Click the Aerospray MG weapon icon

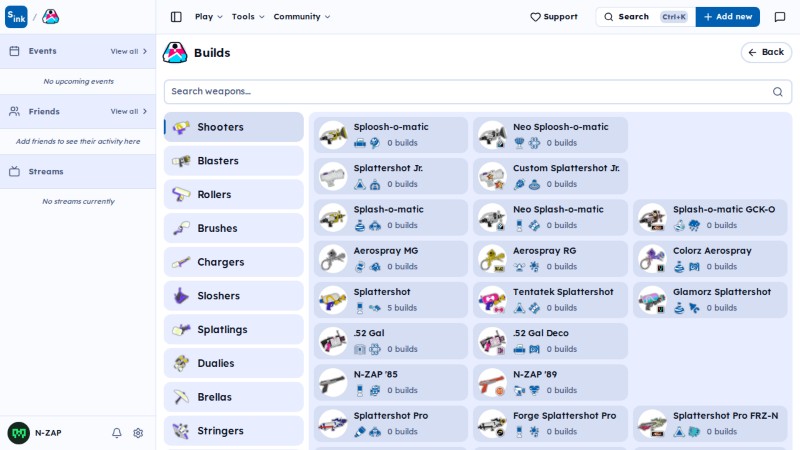point(333,259)
